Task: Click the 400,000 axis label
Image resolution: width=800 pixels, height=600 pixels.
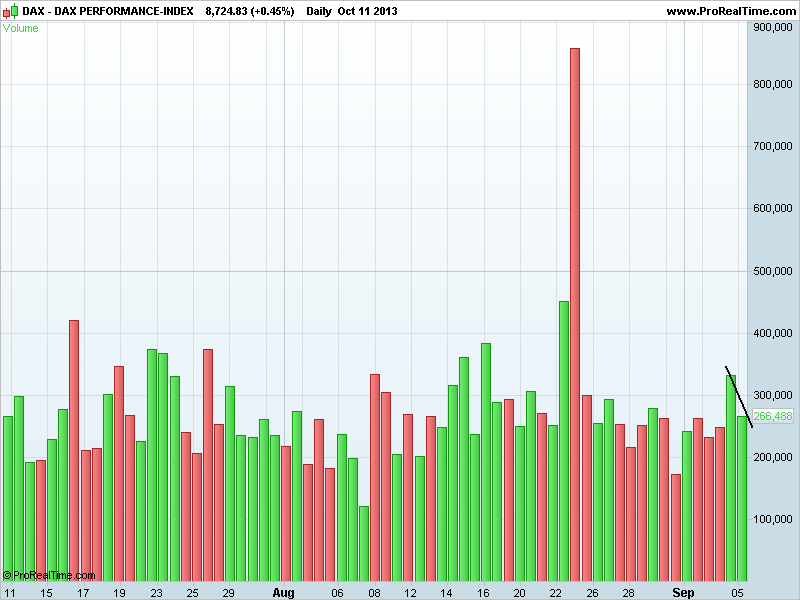Action: point(773,333)
